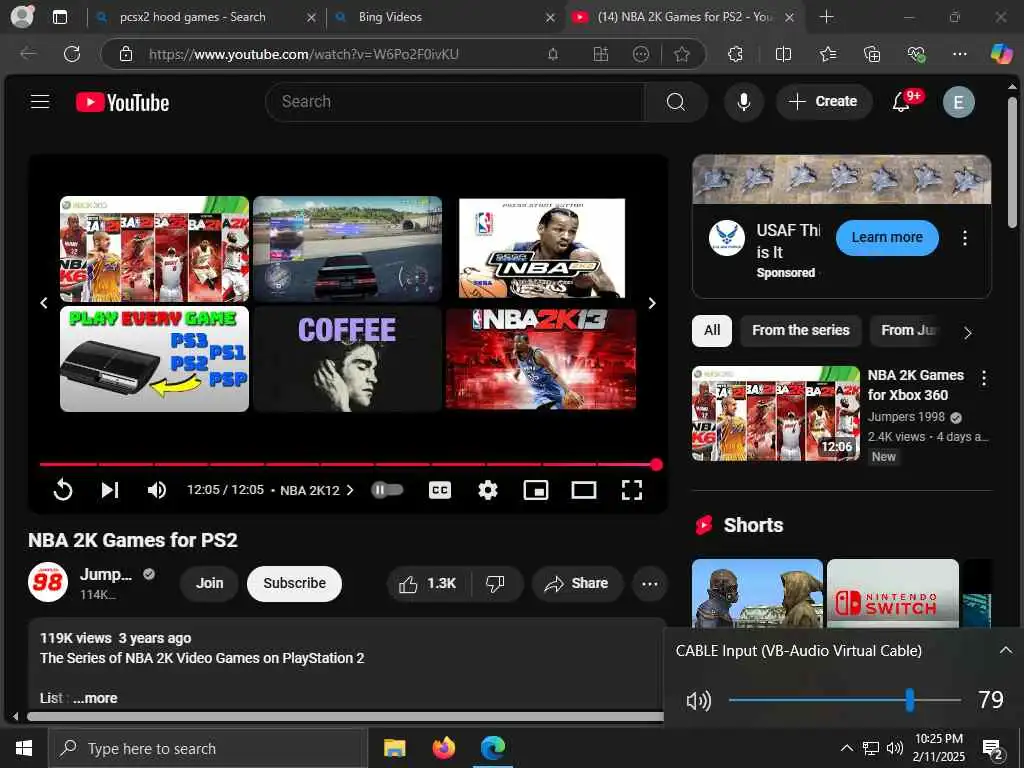Open the account avatar E menu
Viewport: 1024px width, 768px height.
coord(958,102)
